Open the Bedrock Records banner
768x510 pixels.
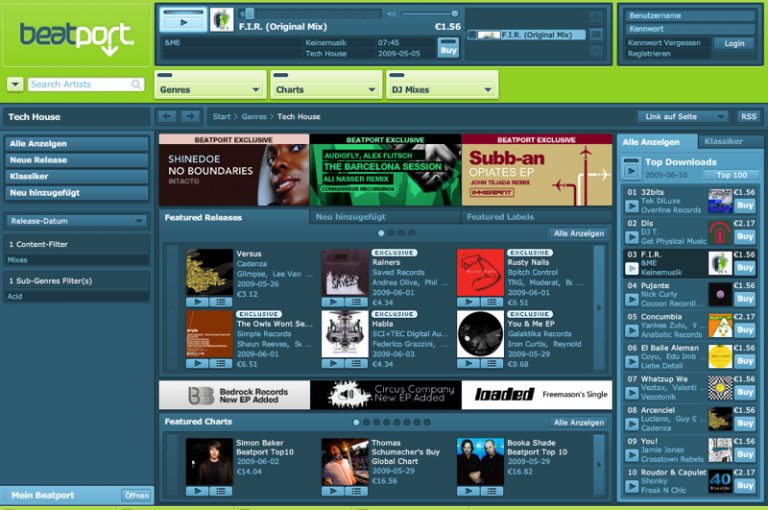click(x=234, y=395)
